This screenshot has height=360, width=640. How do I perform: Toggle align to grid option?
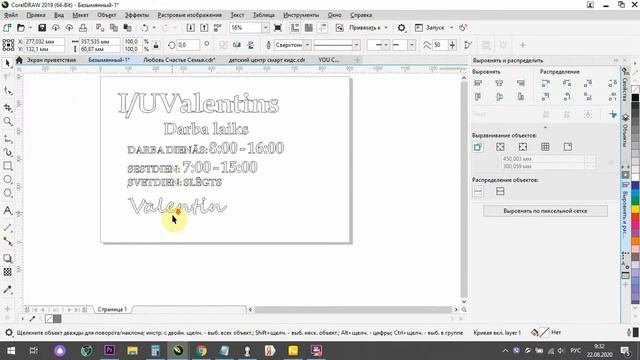point(545,147)
